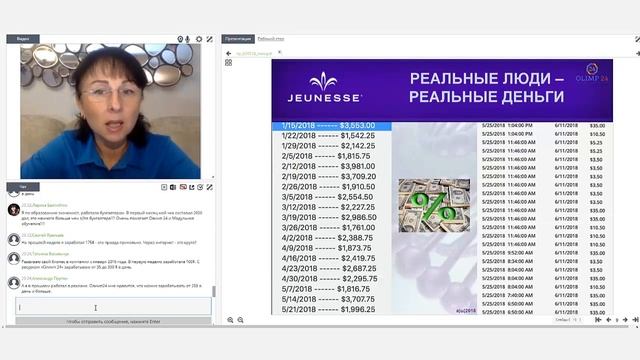Click the avatar beside the bottom chat message
Screen dimensions: 640x360
(x=14, y=282)
